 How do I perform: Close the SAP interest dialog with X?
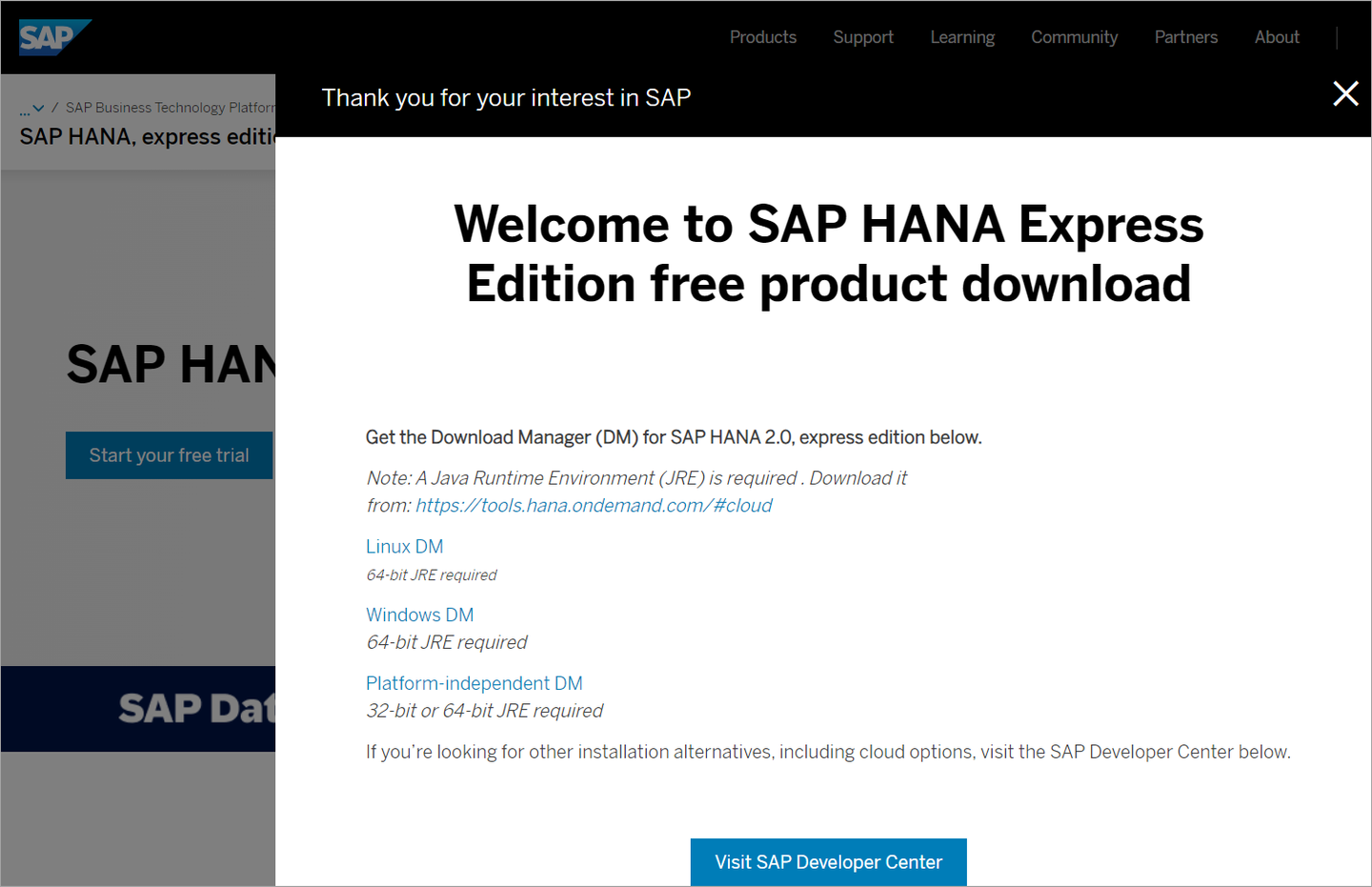[1345, 93]
